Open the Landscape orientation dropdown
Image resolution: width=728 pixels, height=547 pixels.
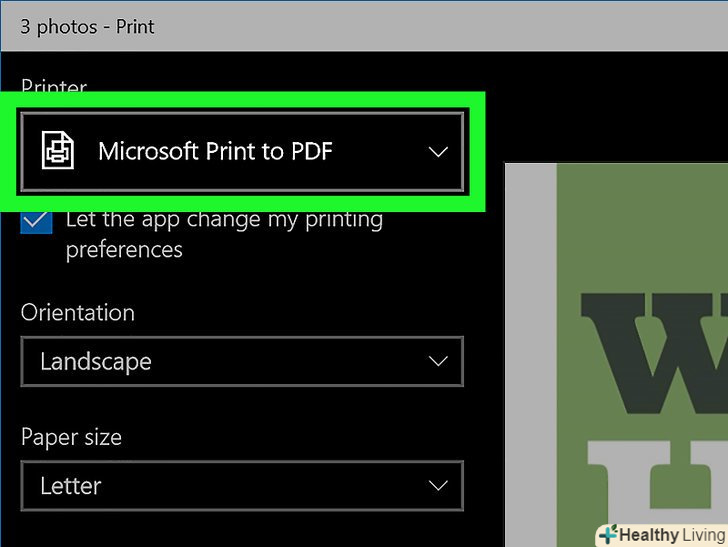pyautogui.click(x=242, y=361)
